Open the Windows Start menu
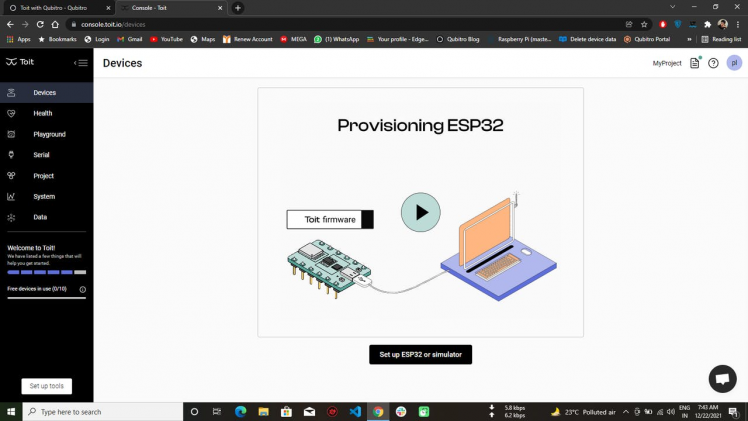The image size is (748, 421). tap(11, 411)
